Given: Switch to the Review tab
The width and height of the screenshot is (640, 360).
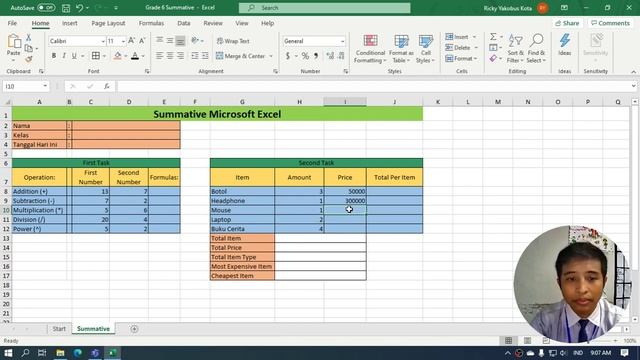Looking at the screenshot, I should pos(213,23).
